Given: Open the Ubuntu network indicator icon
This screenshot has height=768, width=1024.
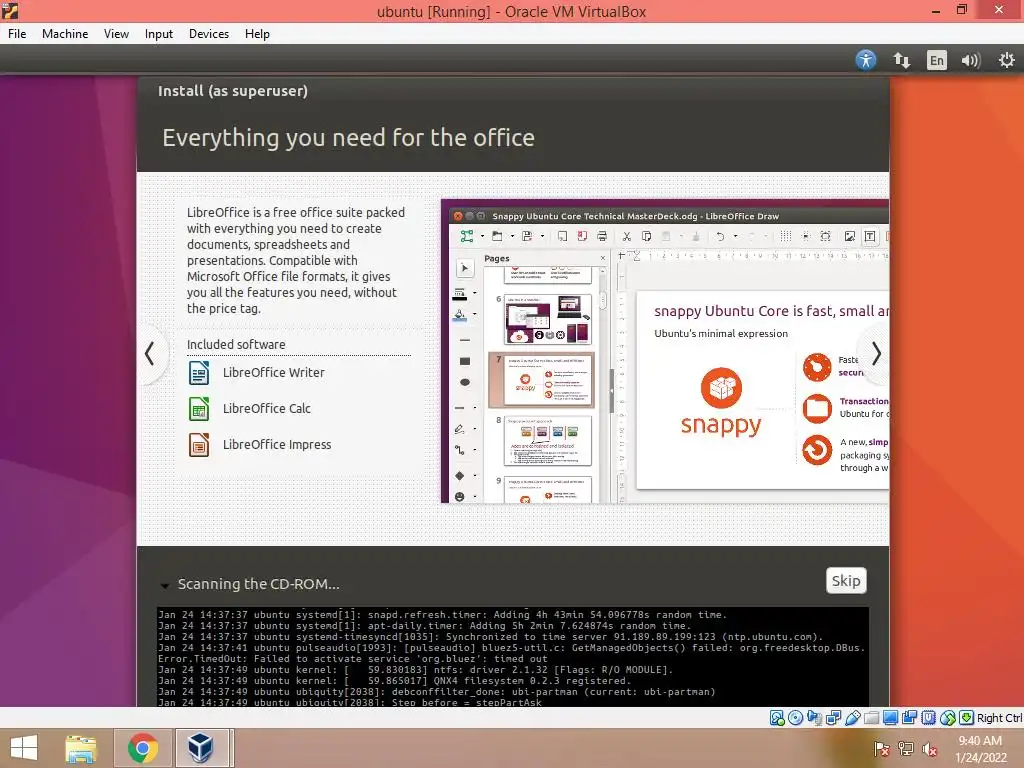Looking at the screenshot, I should [902, 60].
